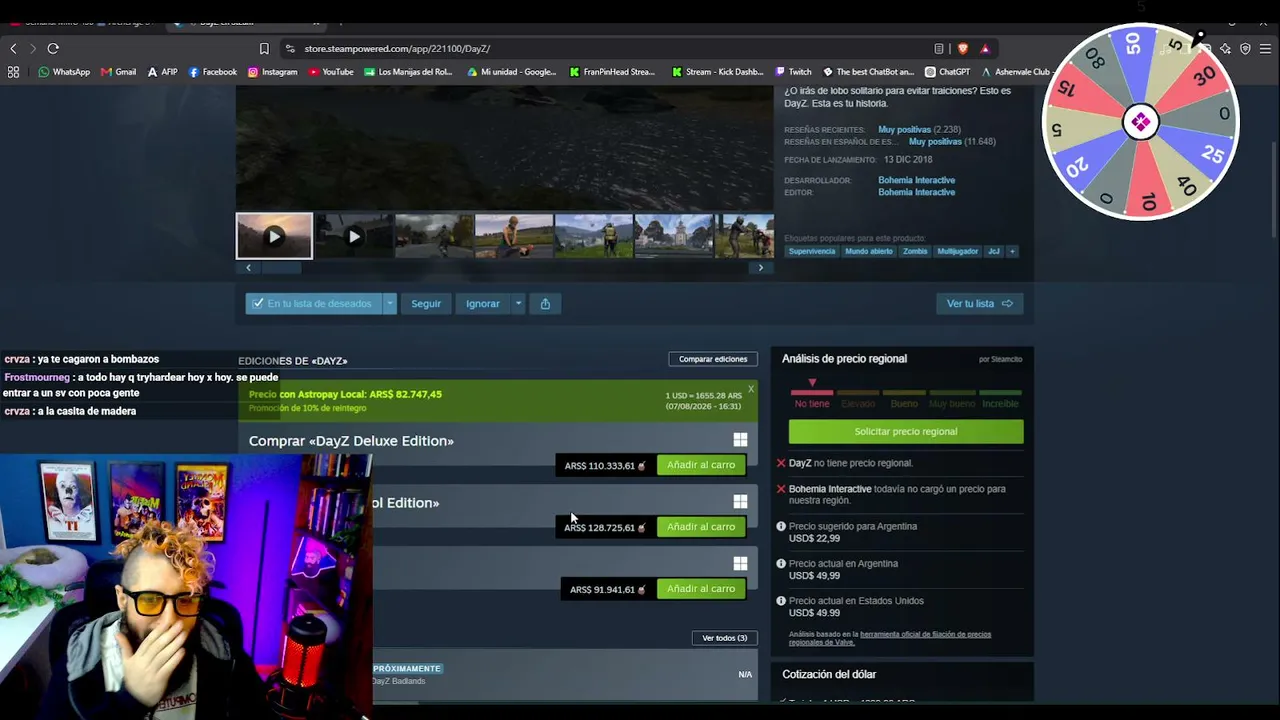Click Comparar ediciones

click(x=713, y=359)
